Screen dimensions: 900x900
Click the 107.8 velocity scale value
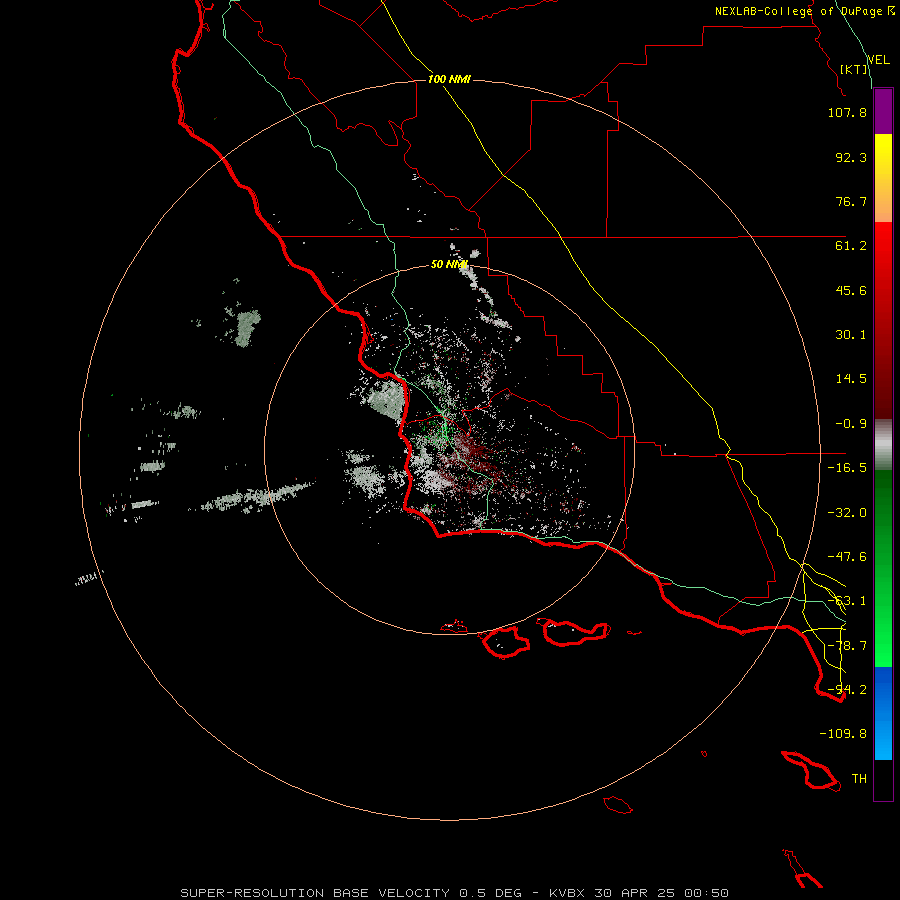tap(847, 112)
